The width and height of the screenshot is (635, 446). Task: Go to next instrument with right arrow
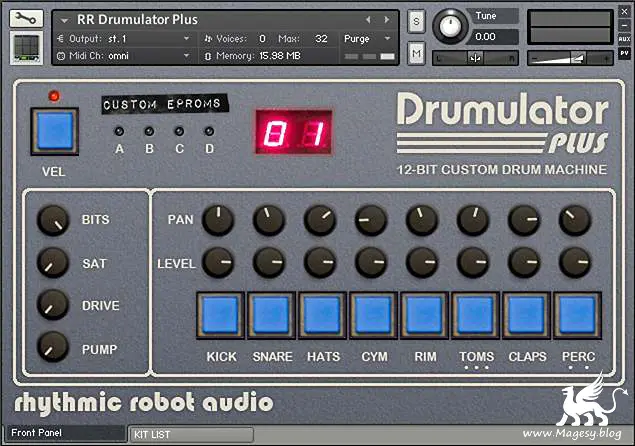(387, 19)
